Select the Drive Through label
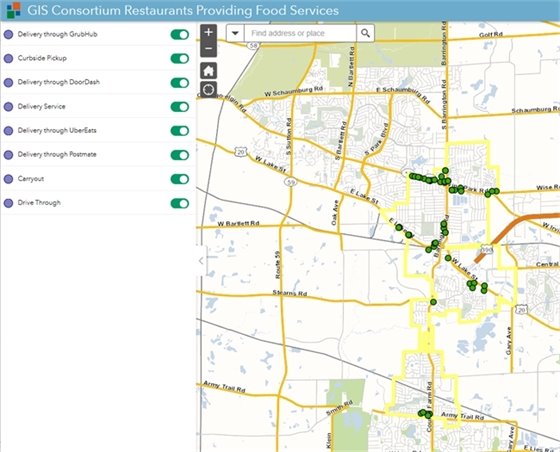This screenshot has width=560, height=452. point(39,202)
